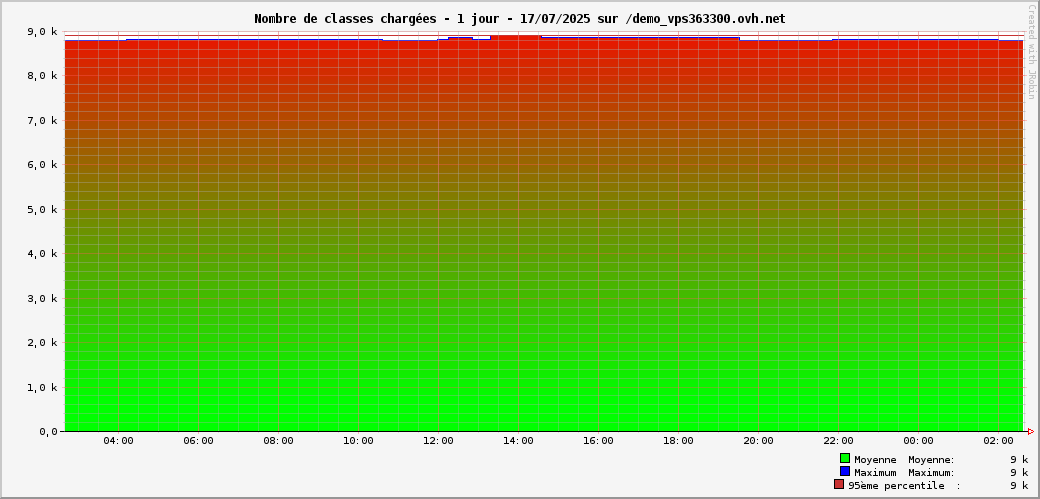This screenshot has height=499, width=1040.
Task: Click the 22:00 time axis label
Action: 838,441
